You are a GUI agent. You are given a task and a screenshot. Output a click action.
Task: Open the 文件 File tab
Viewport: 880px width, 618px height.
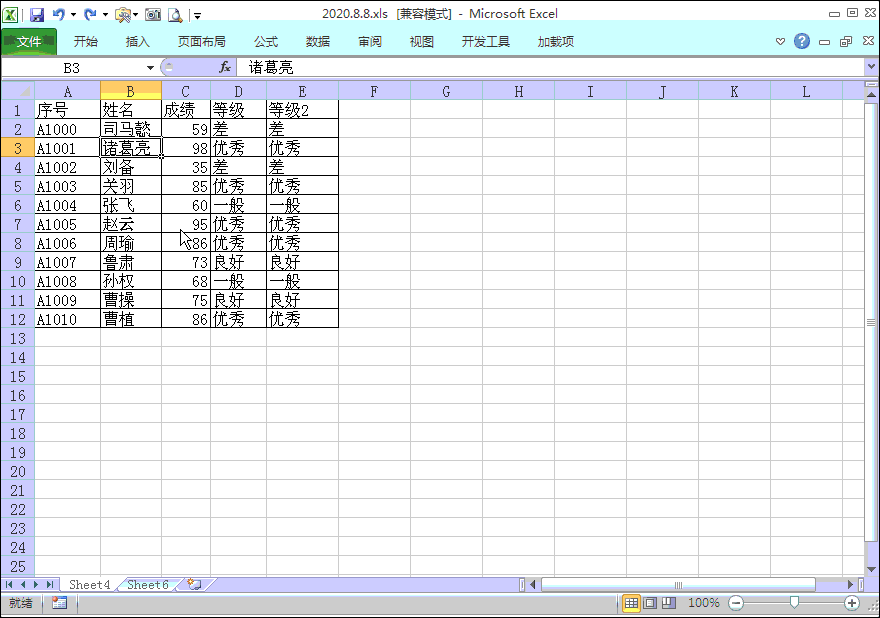click(29, 42)
